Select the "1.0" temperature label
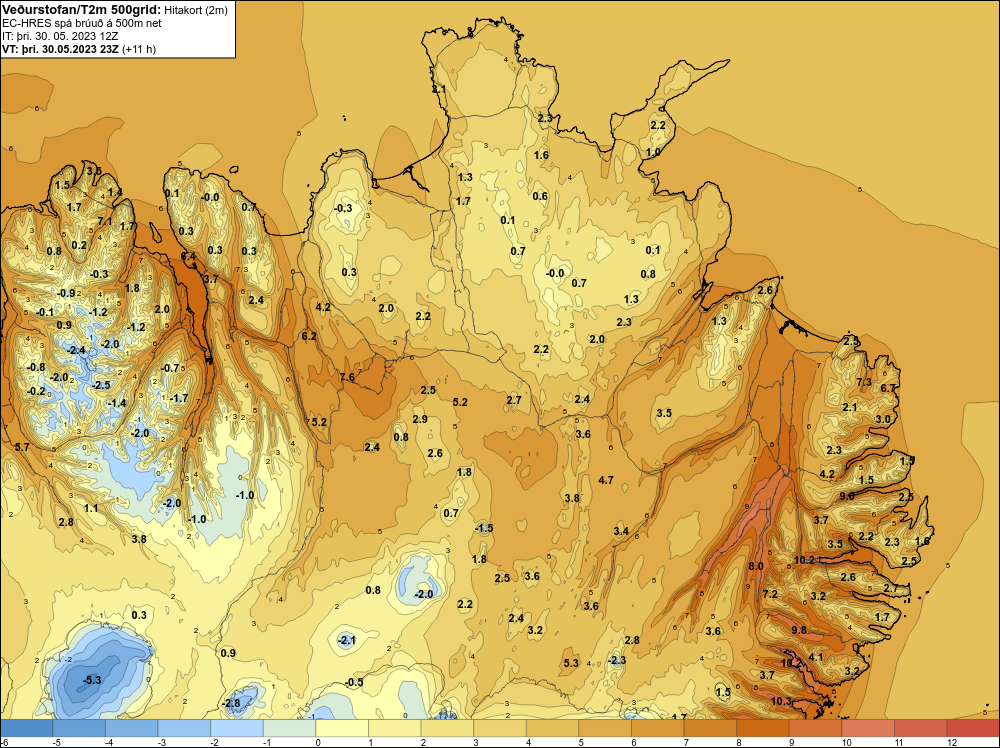 point(653,152)
